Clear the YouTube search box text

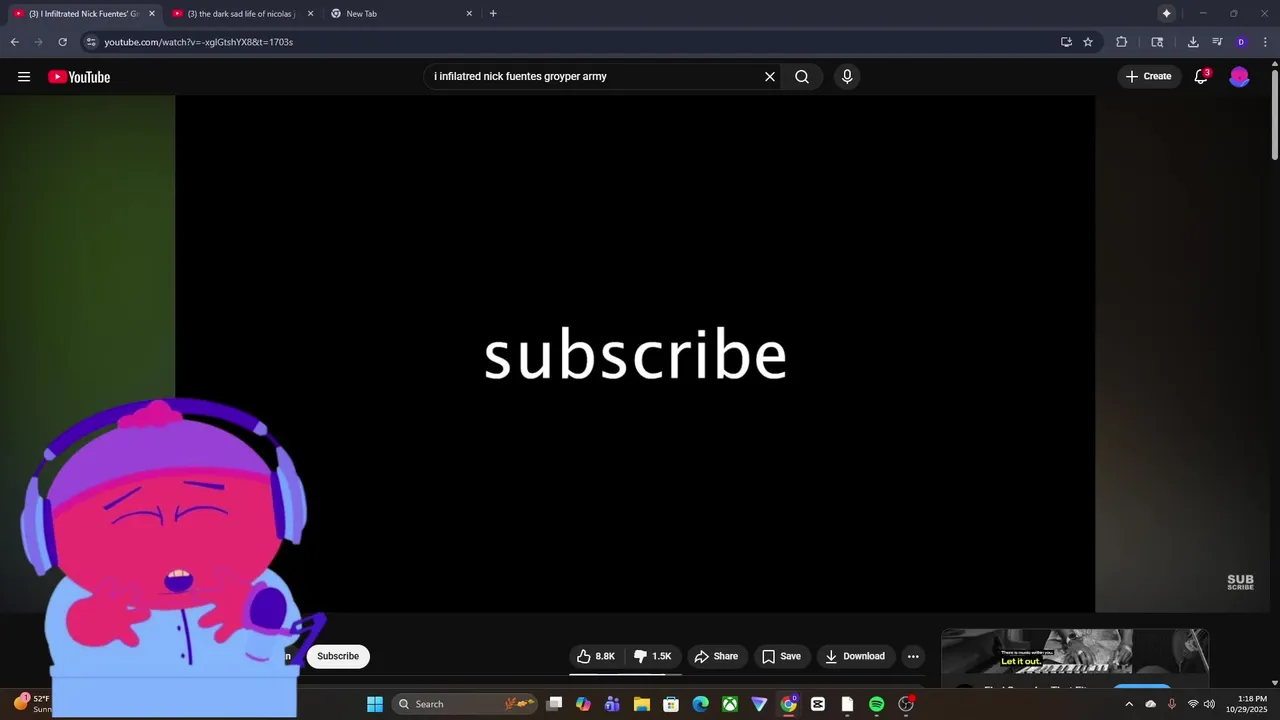point(770,77)
